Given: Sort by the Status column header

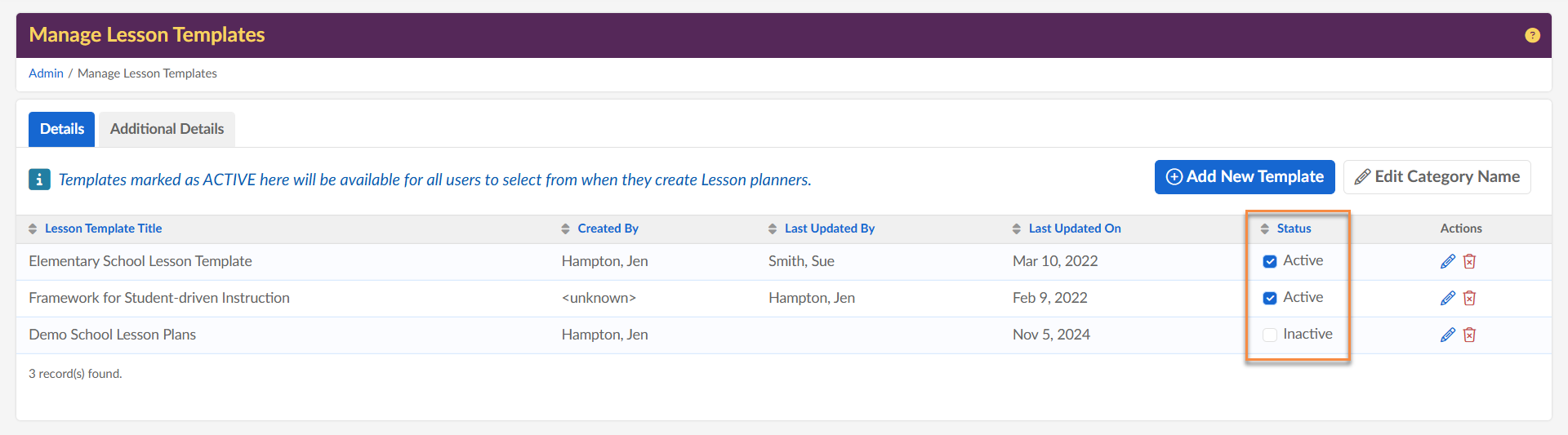Looking at the screenshot, I should pos(1294,229).
